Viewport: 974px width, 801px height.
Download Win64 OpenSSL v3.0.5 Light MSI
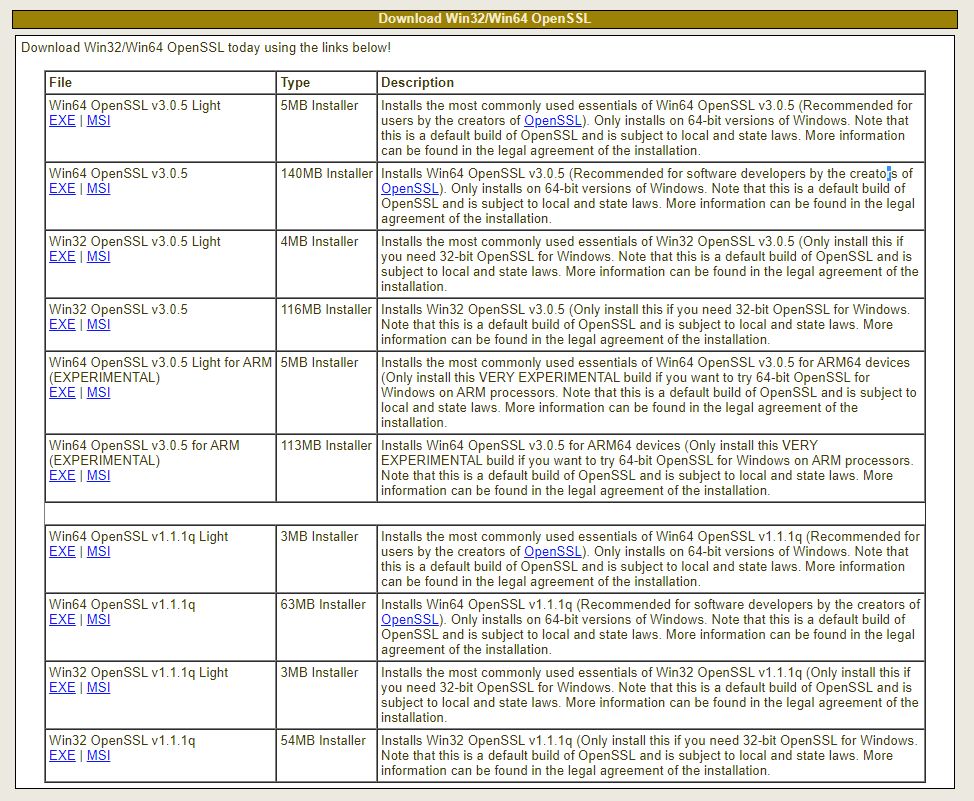pos(98,121)
